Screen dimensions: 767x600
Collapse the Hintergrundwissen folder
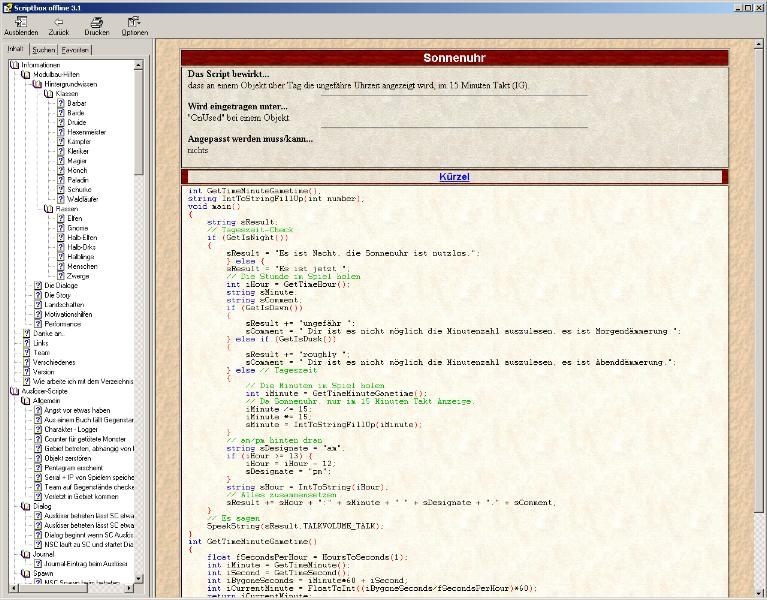68,84
